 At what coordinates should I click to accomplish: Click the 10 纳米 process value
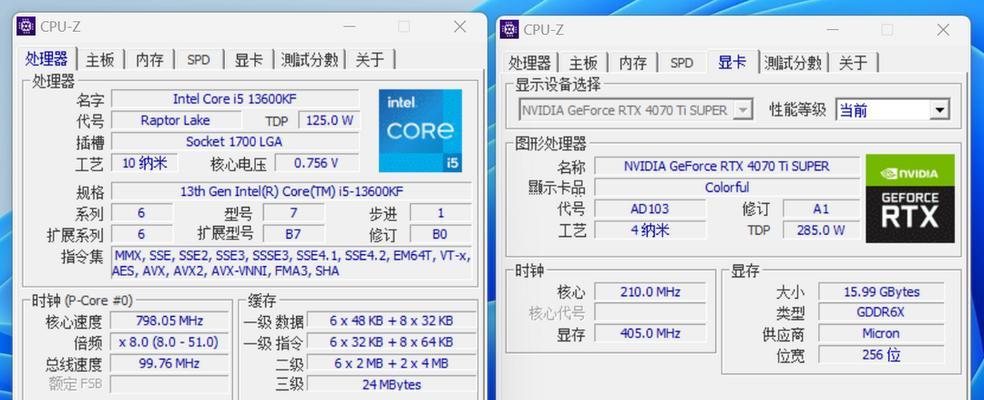144,163
